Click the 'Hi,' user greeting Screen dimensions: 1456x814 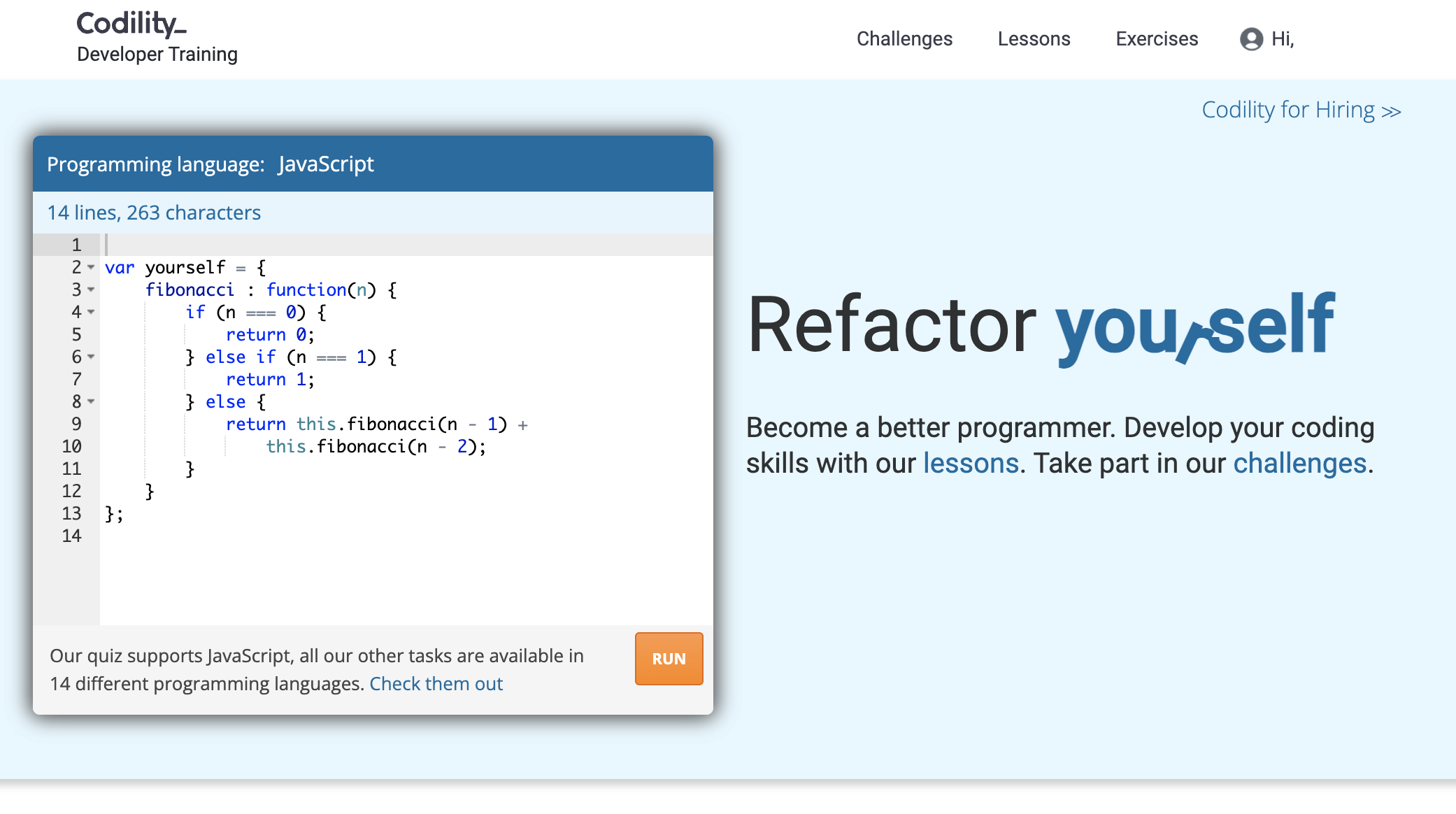(1283, 39)
